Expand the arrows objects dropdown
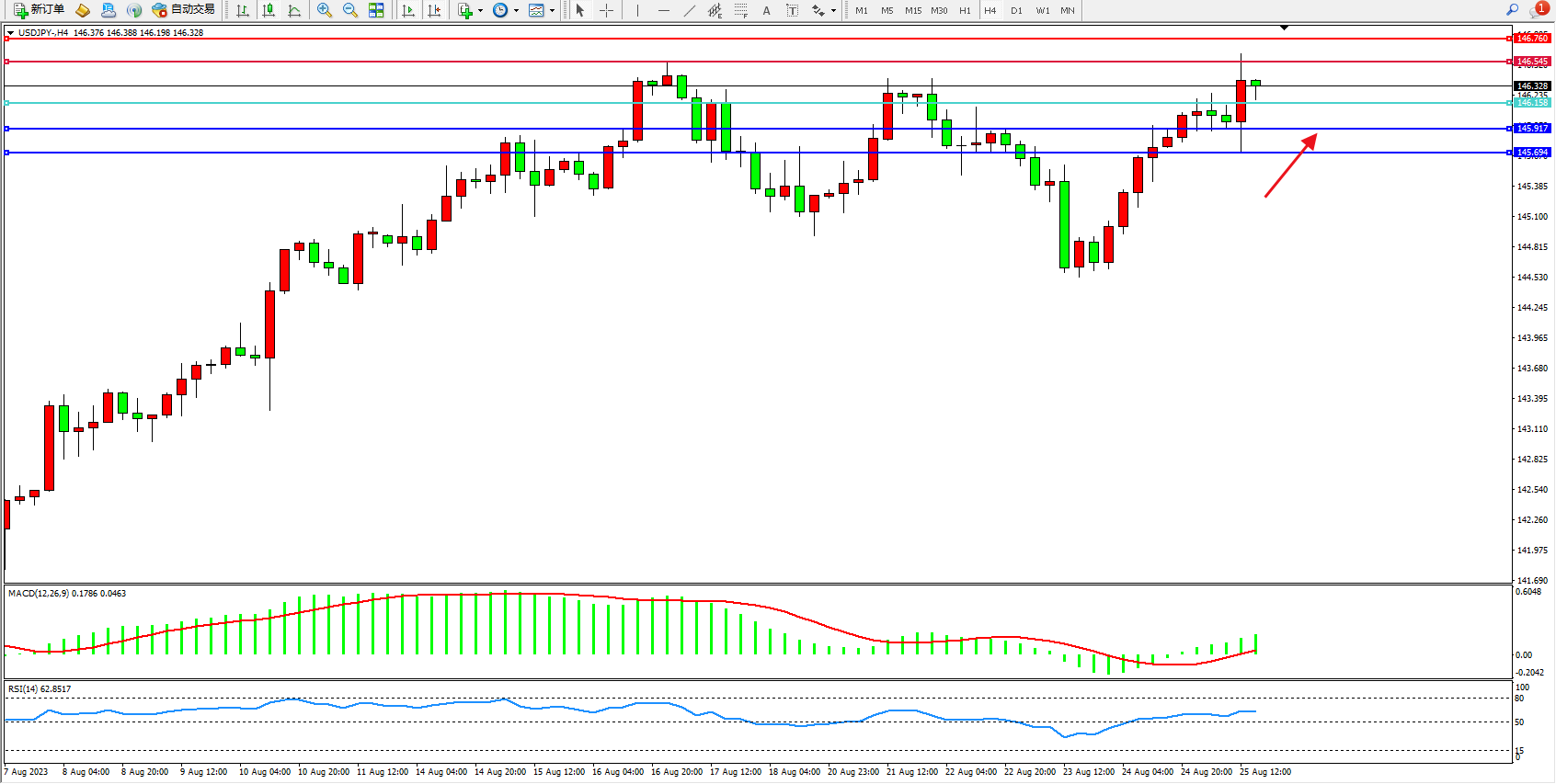 [833, 11]
